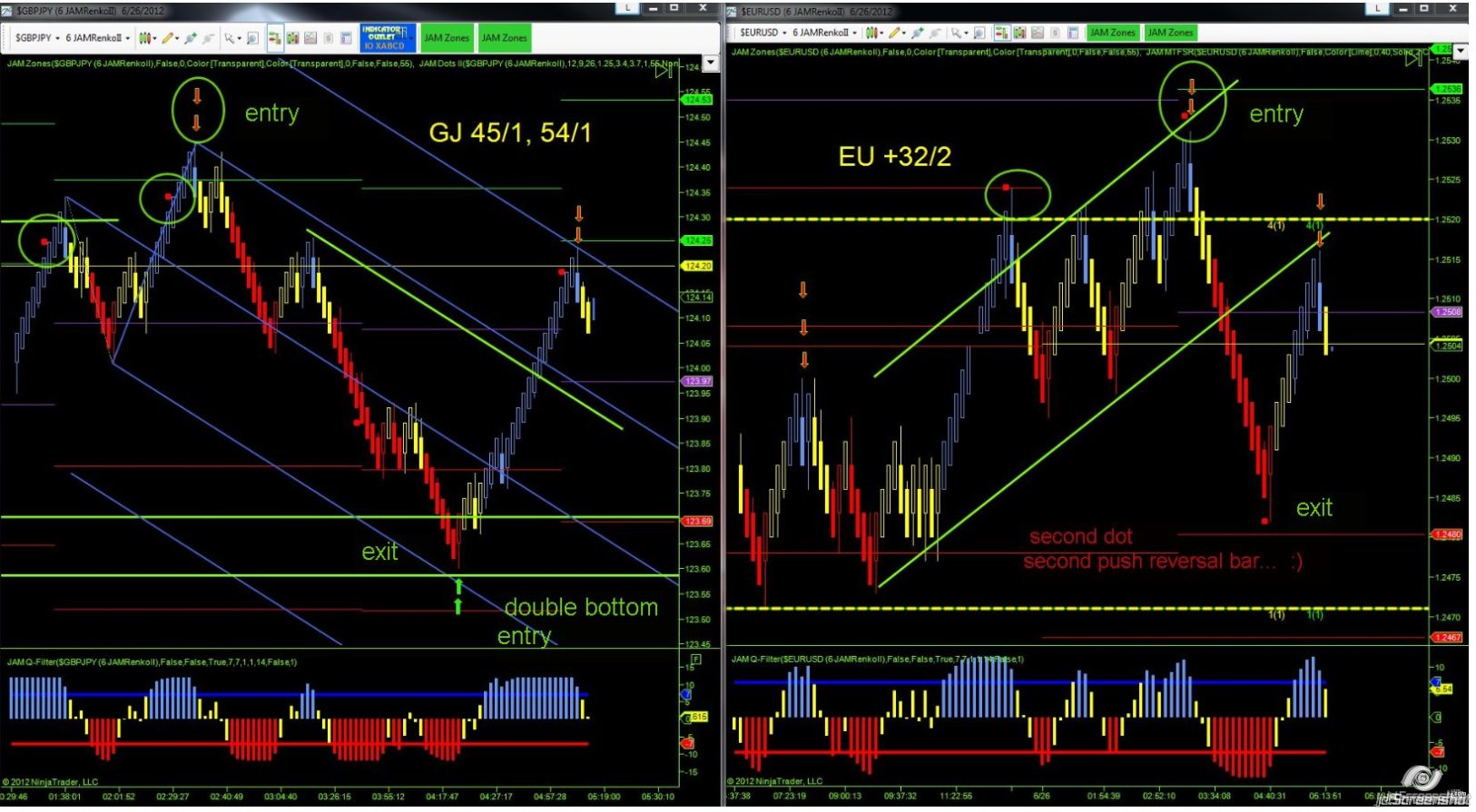Click the picture-style icon in EURUSD toolbar

coord(1038,33)
